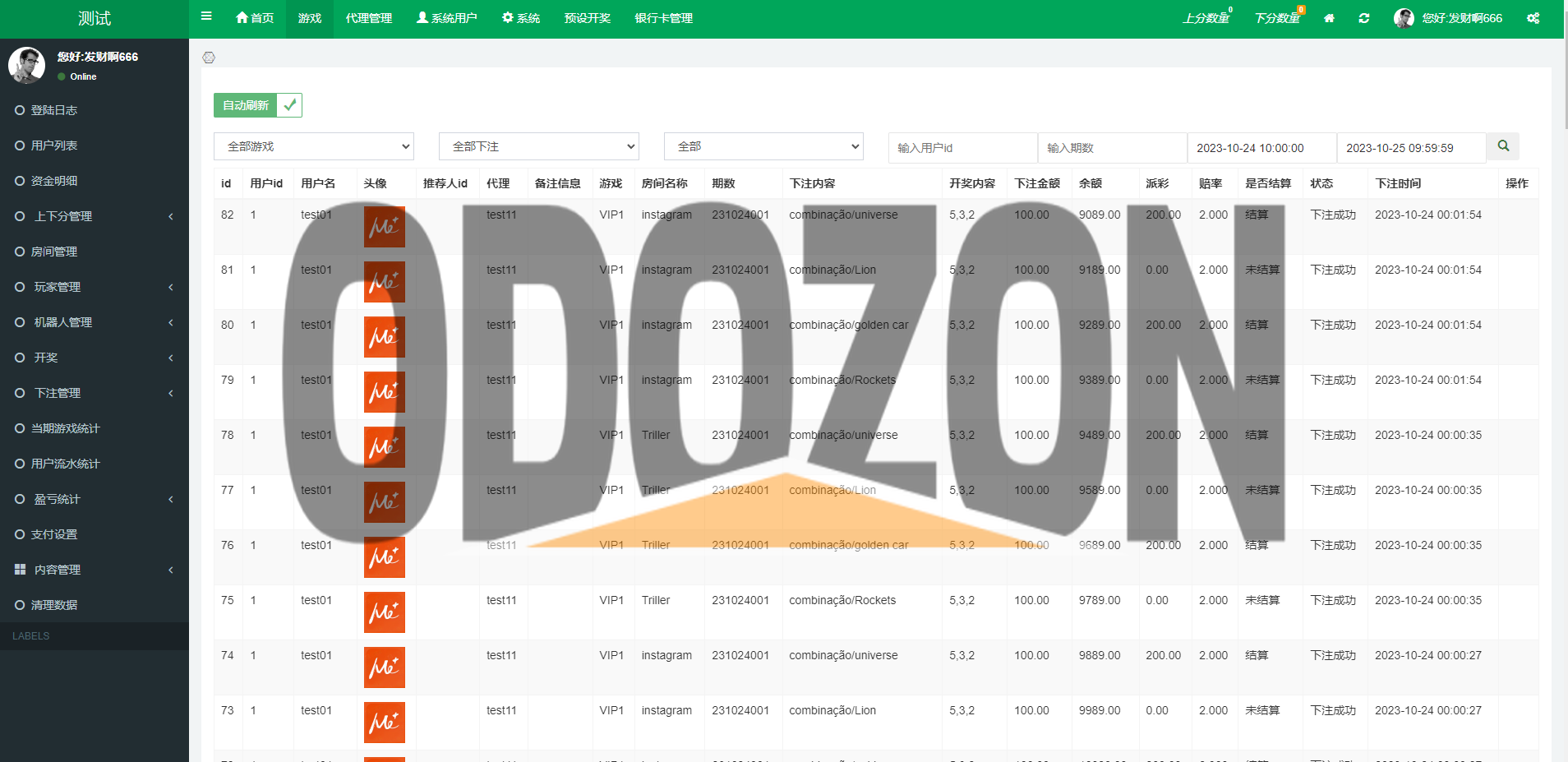
Task: Open the 全部下注 dropdown
Action: click(x=539, y=146)
